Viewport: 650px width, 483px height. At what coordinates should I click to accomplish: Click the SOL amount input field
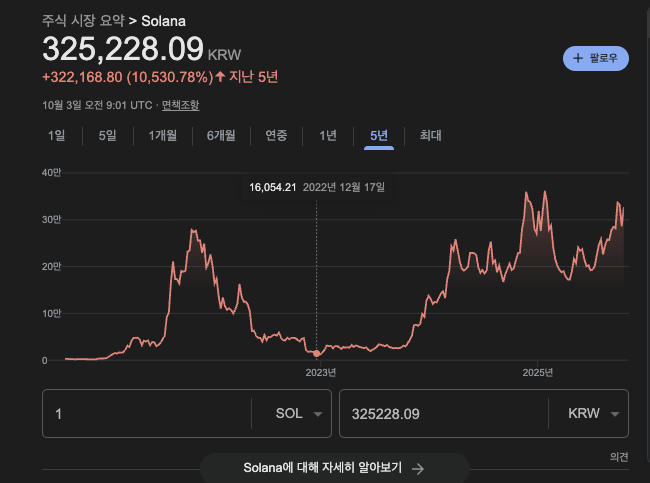pyautogui.click(x=145, y=414)
